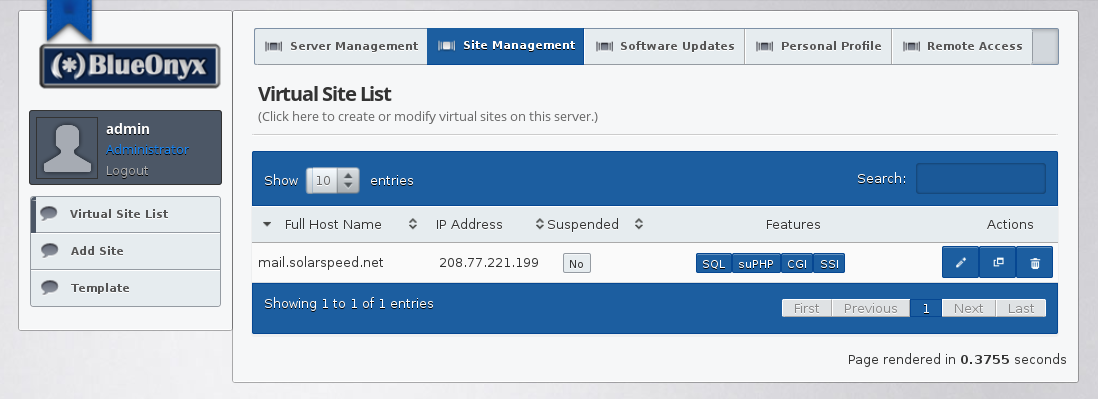Click the CGI feature badge
This screenshot has width=1098, height=399.
coord(797,263)
